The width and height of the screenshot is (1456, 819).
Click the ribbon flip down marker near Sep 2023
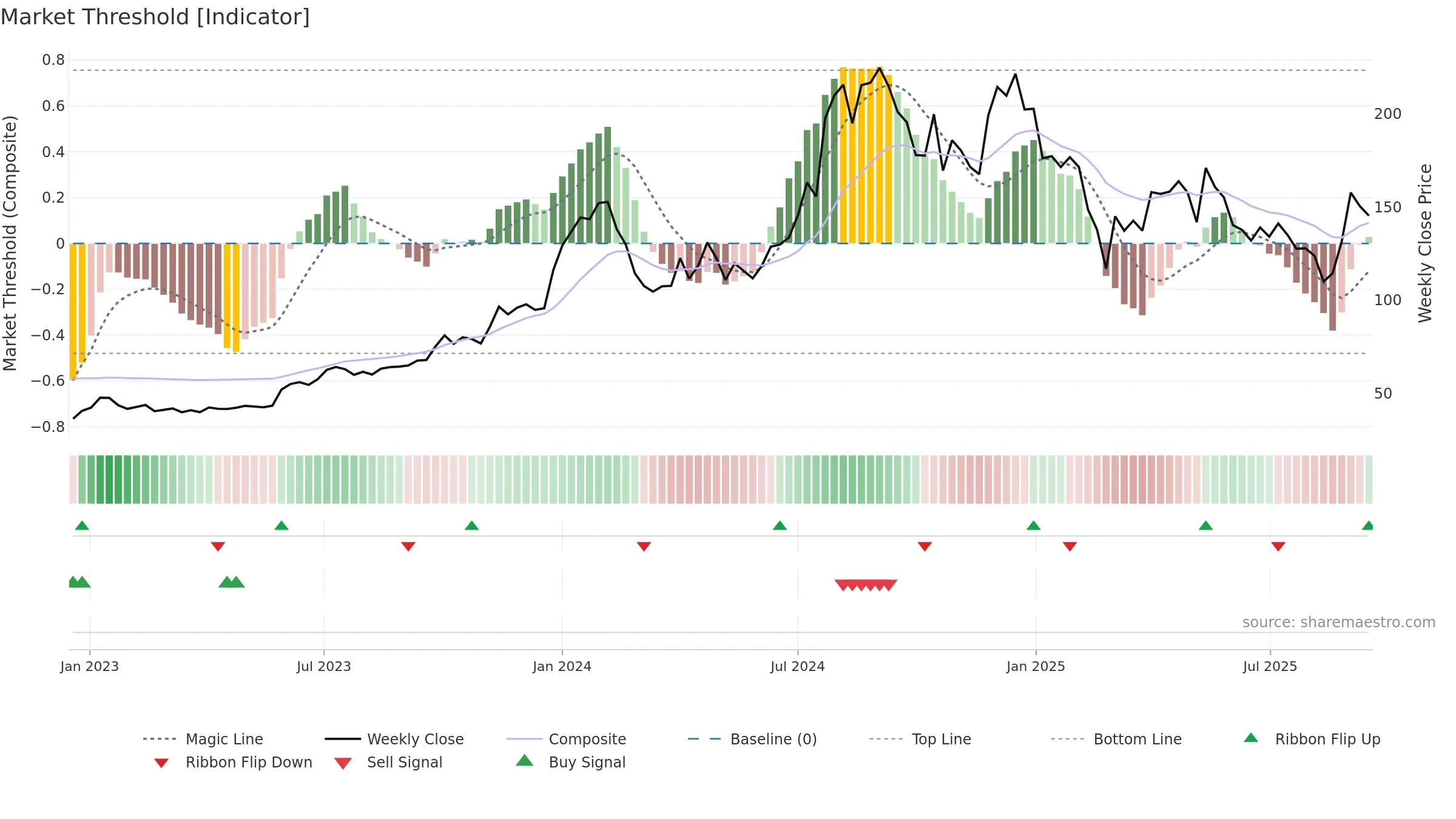coord(408,547)
